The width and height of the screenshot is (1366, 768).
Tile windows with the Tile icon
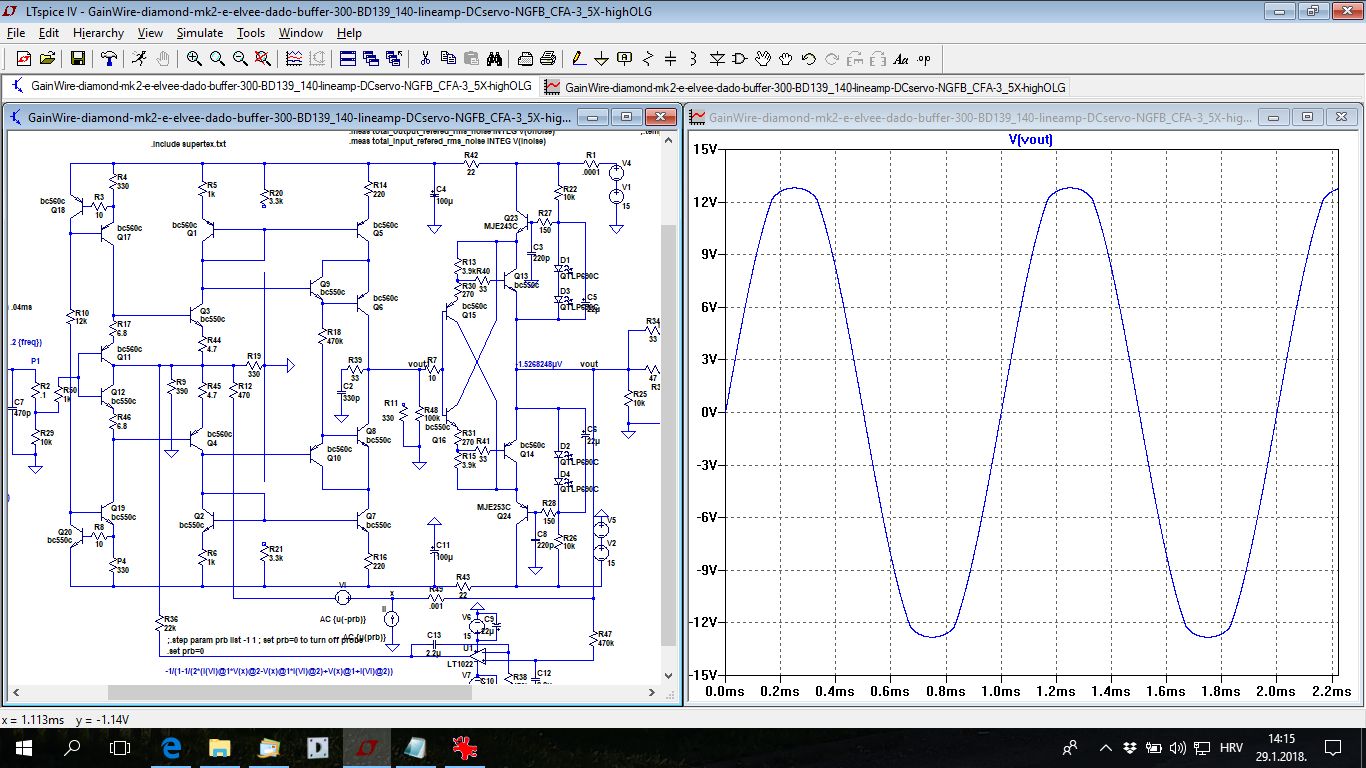[x=348, y=59]
